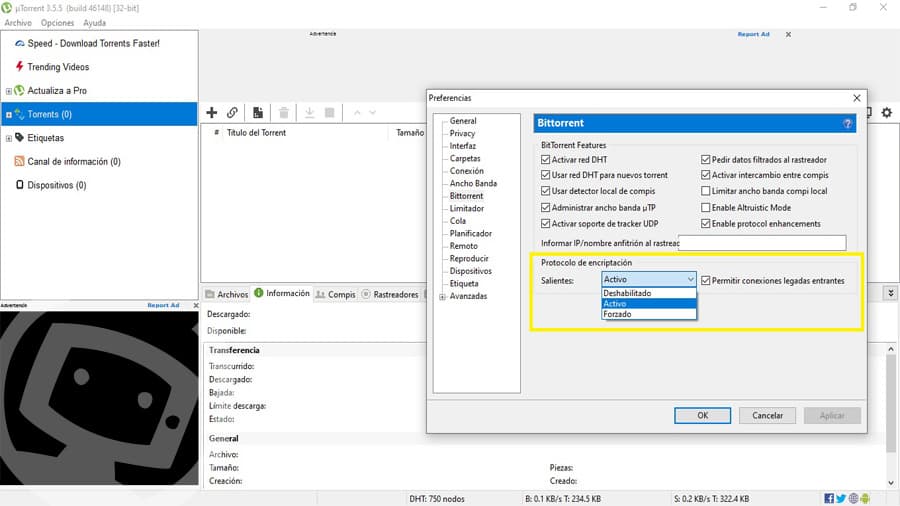This screenshot has height=506, width=900.
Task: Click the Cancelar button
Action: [x=767, y=415]
